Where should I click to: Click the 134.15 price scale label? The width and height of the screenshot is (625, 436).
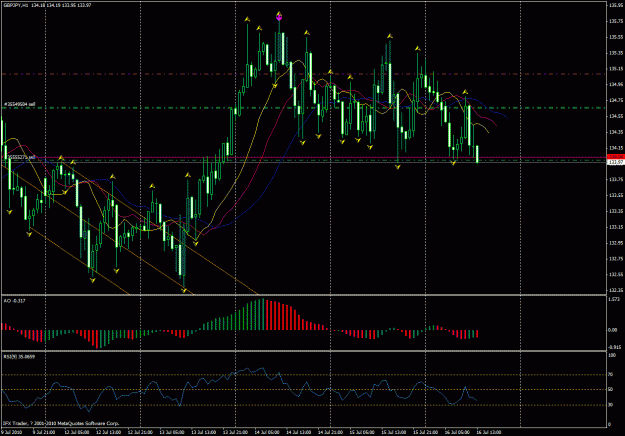[615, 147]
